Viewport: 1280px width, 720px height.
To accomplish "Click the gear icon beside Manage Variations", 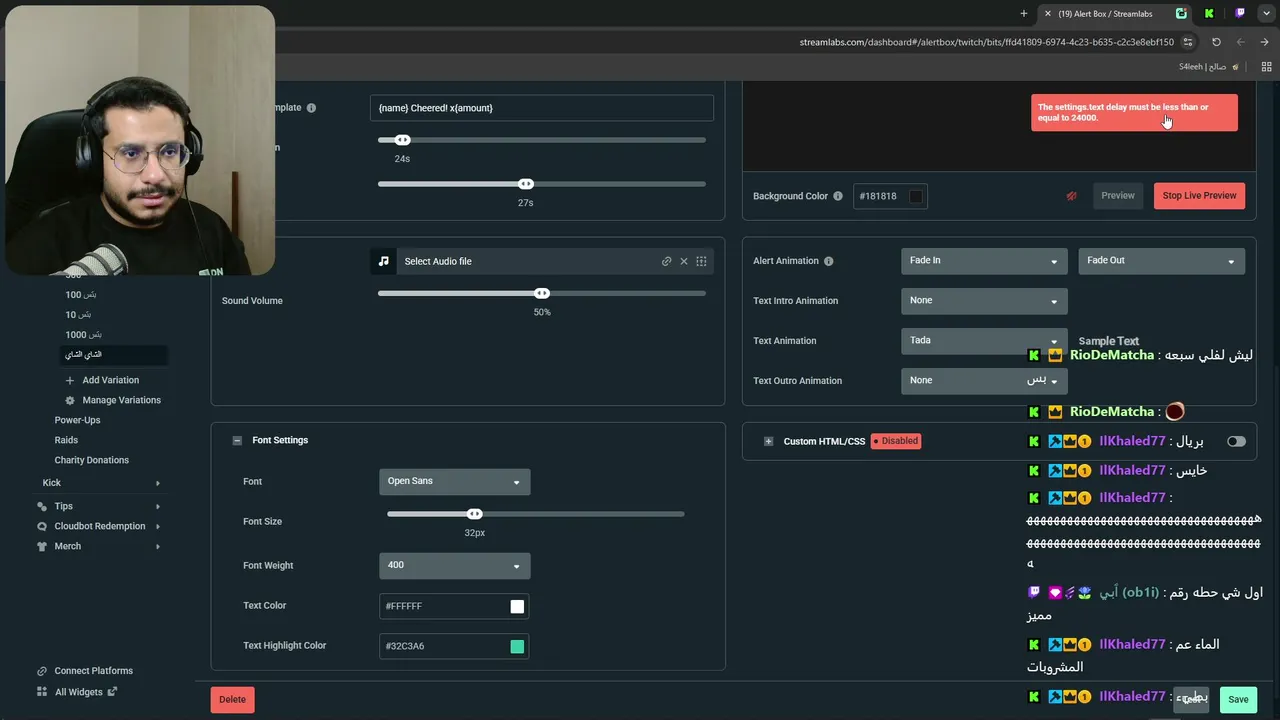I will [x=70, y=400].
